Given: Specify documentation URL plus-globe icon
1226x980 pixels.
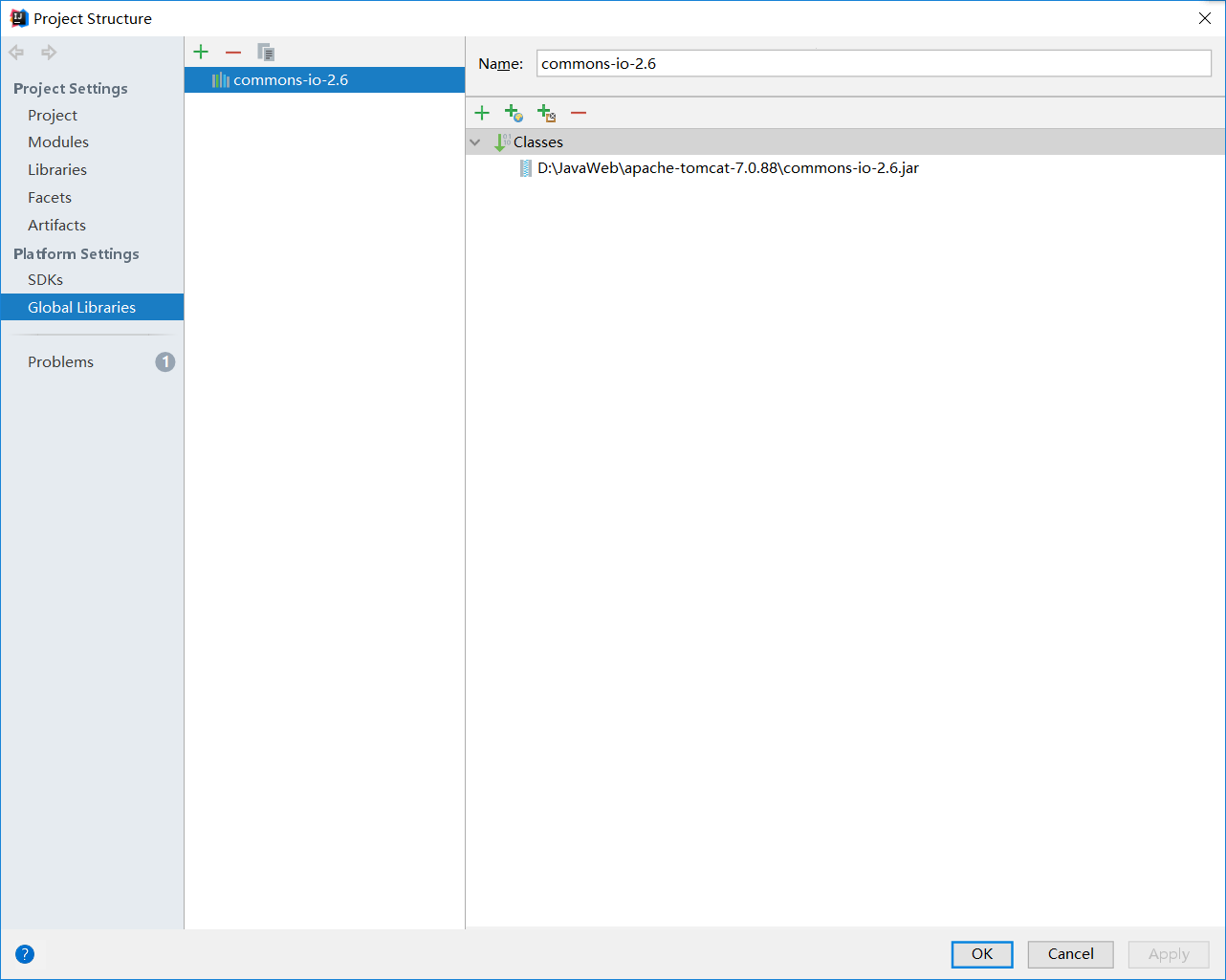Looking at the screenshot, I should [514, 113].
